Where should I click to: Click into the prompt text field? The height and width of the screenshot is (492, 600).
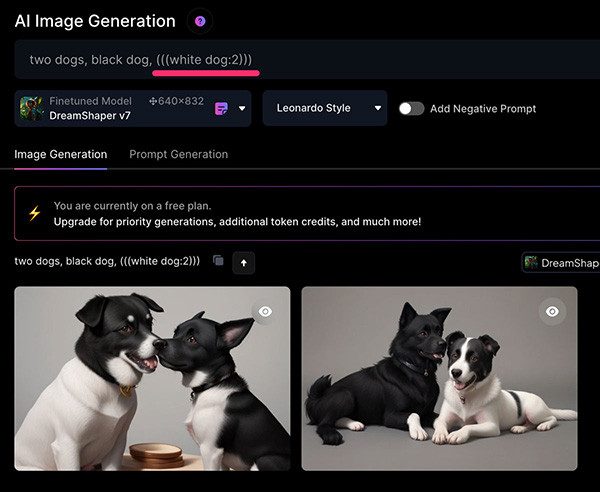[307, 59]
